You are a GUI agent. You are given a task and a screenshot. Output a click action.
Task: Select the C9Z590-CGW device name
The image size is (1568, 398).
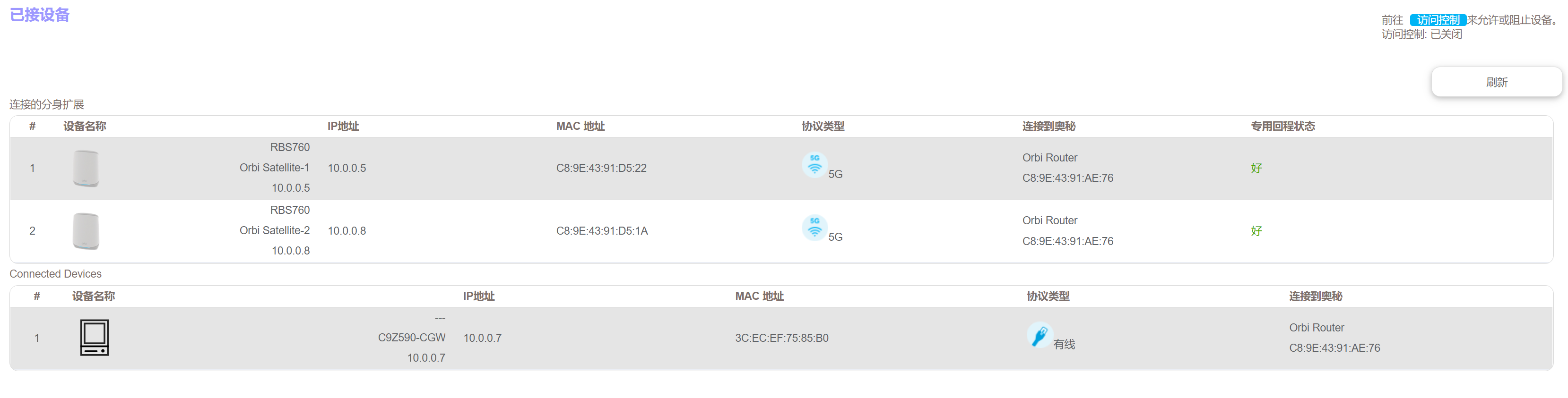(x=411, y=337)
